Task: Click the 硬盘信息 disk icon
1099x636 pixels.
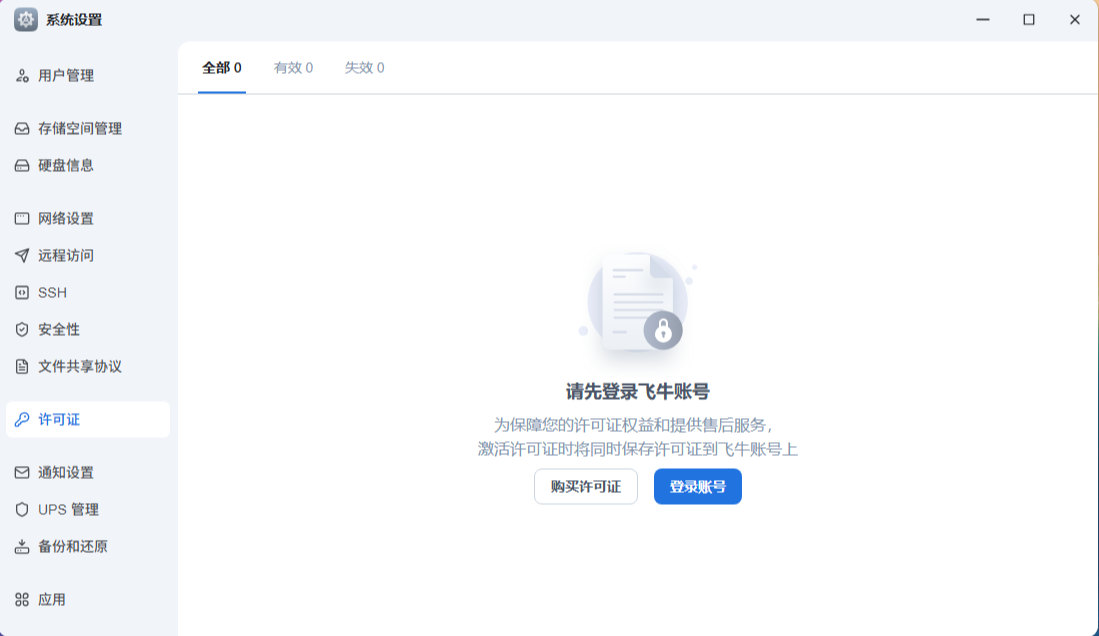Action: coord(22,165)
